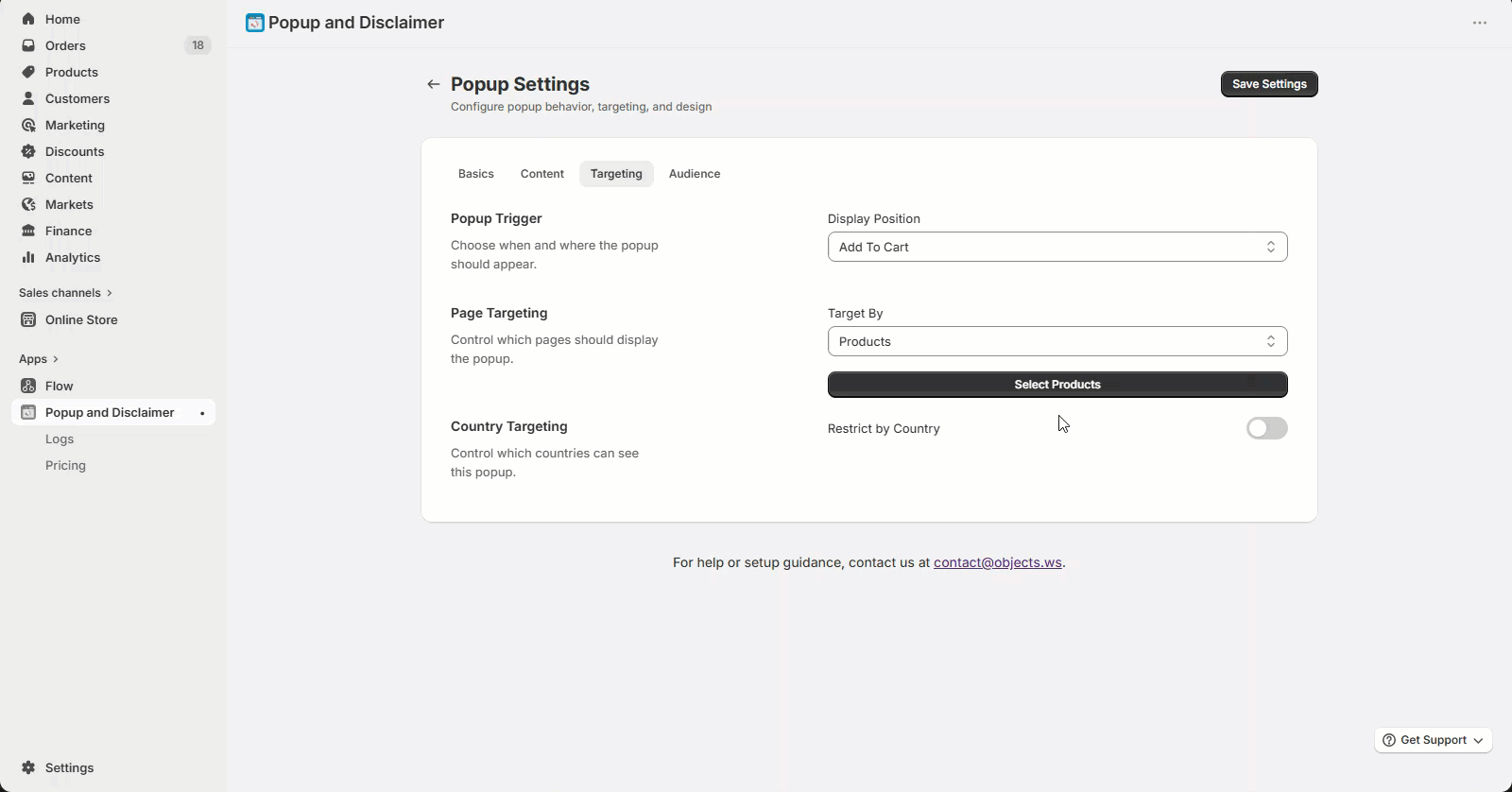Open Settings gear in the sidebar
The width and height of the screenshot is (1512, 792).
[28, 767]
